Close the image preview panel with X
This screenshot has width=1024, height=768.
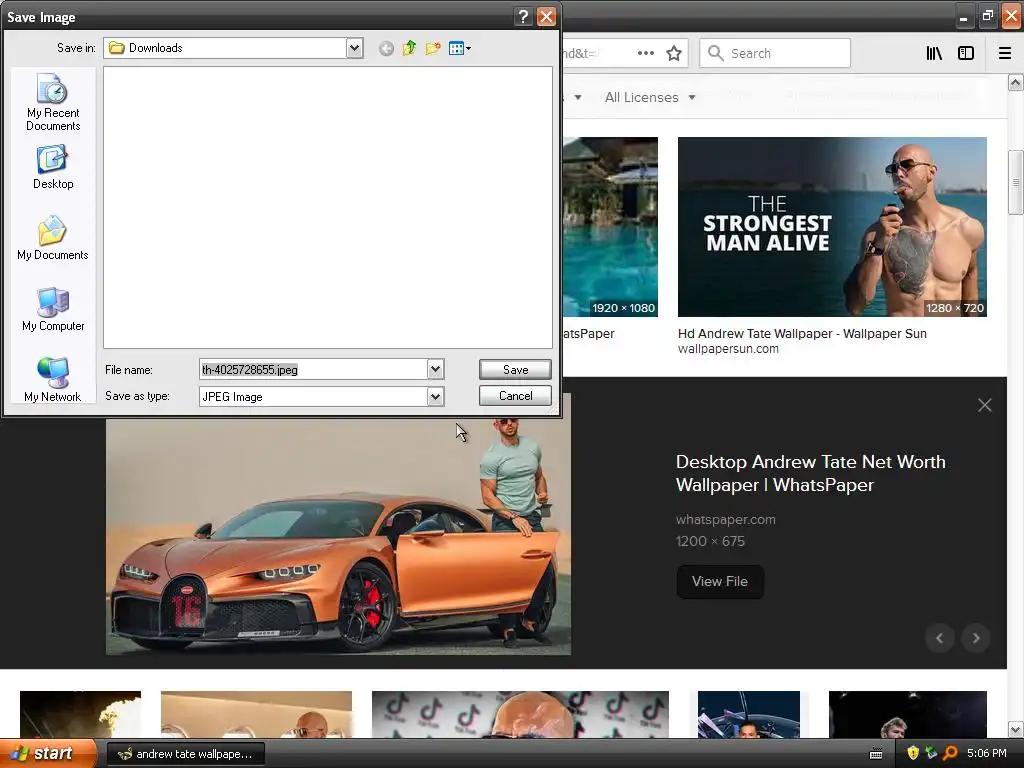(985, 405)
